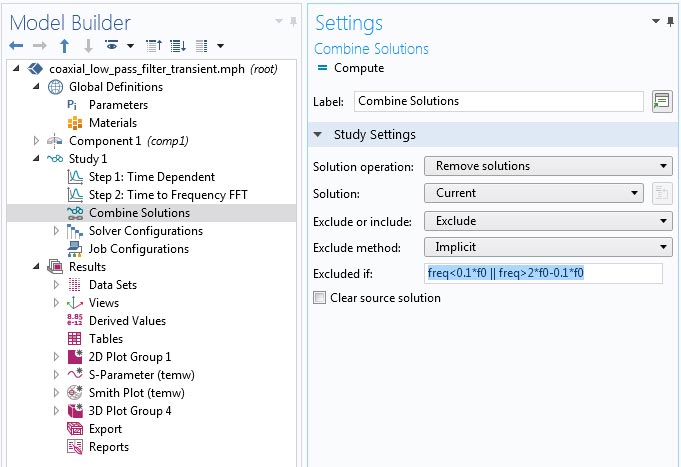Click the label options icon beside Label field
Image resolution: width=681 pixels, height=467 pixels.
click(x=660, y=101)
